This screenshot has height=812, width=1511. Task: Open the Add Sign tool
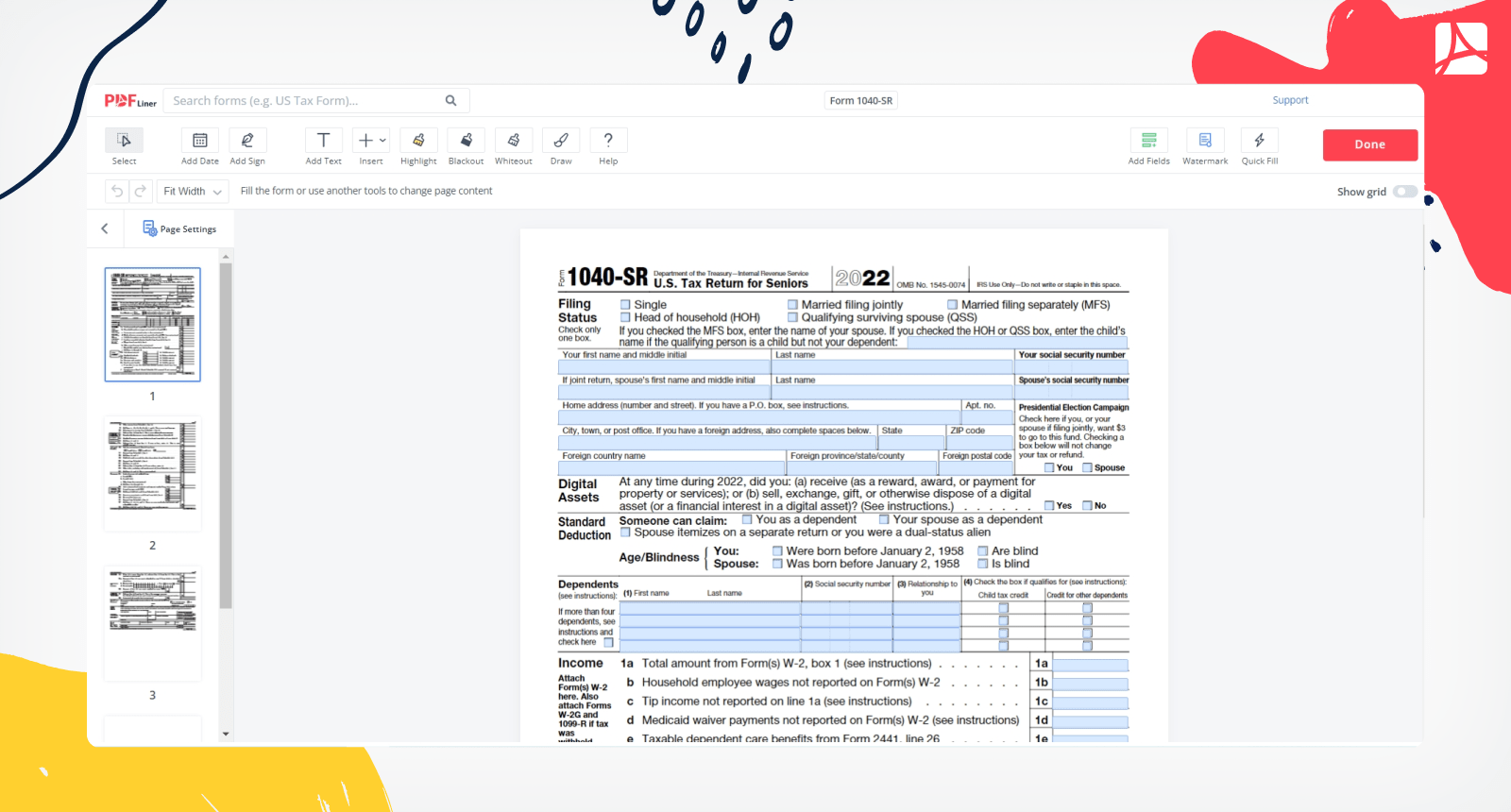(247, 140)
